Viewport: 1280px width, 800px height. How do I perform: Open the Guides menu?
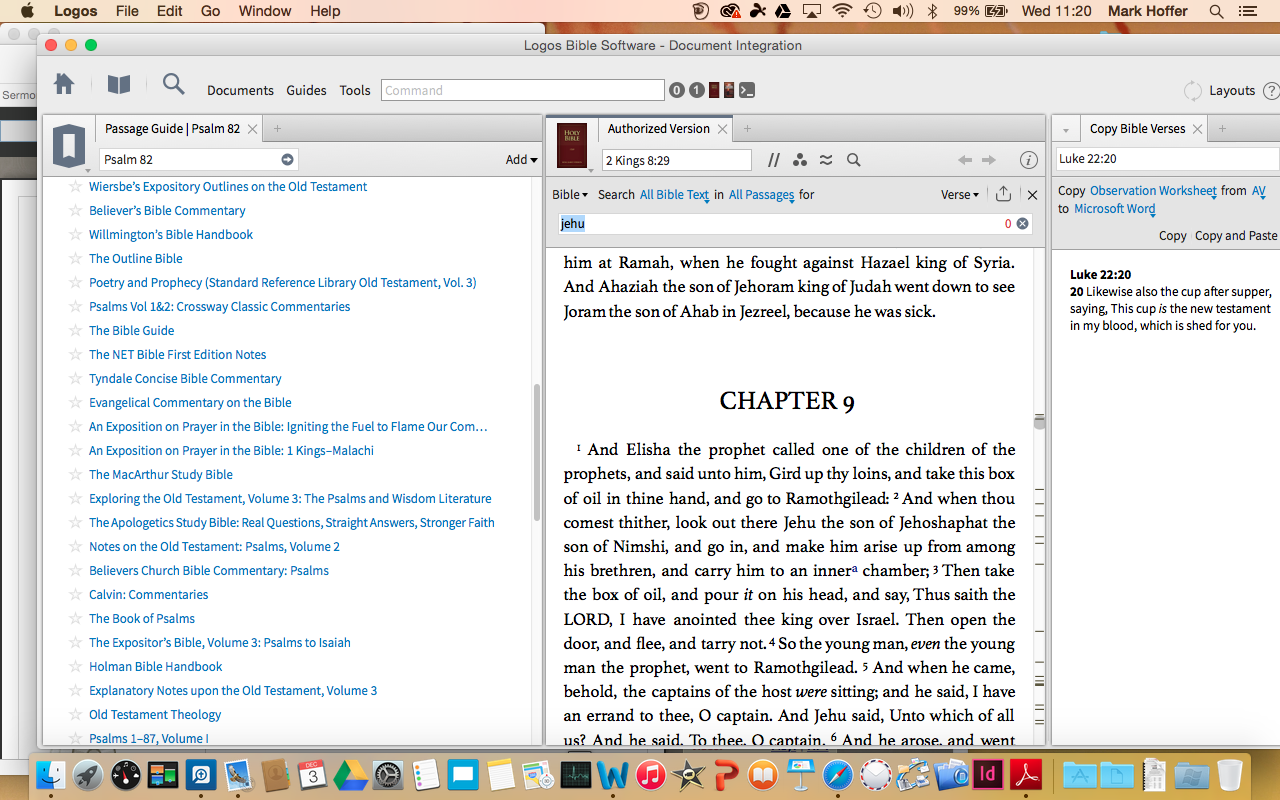(x=306, y=90)
